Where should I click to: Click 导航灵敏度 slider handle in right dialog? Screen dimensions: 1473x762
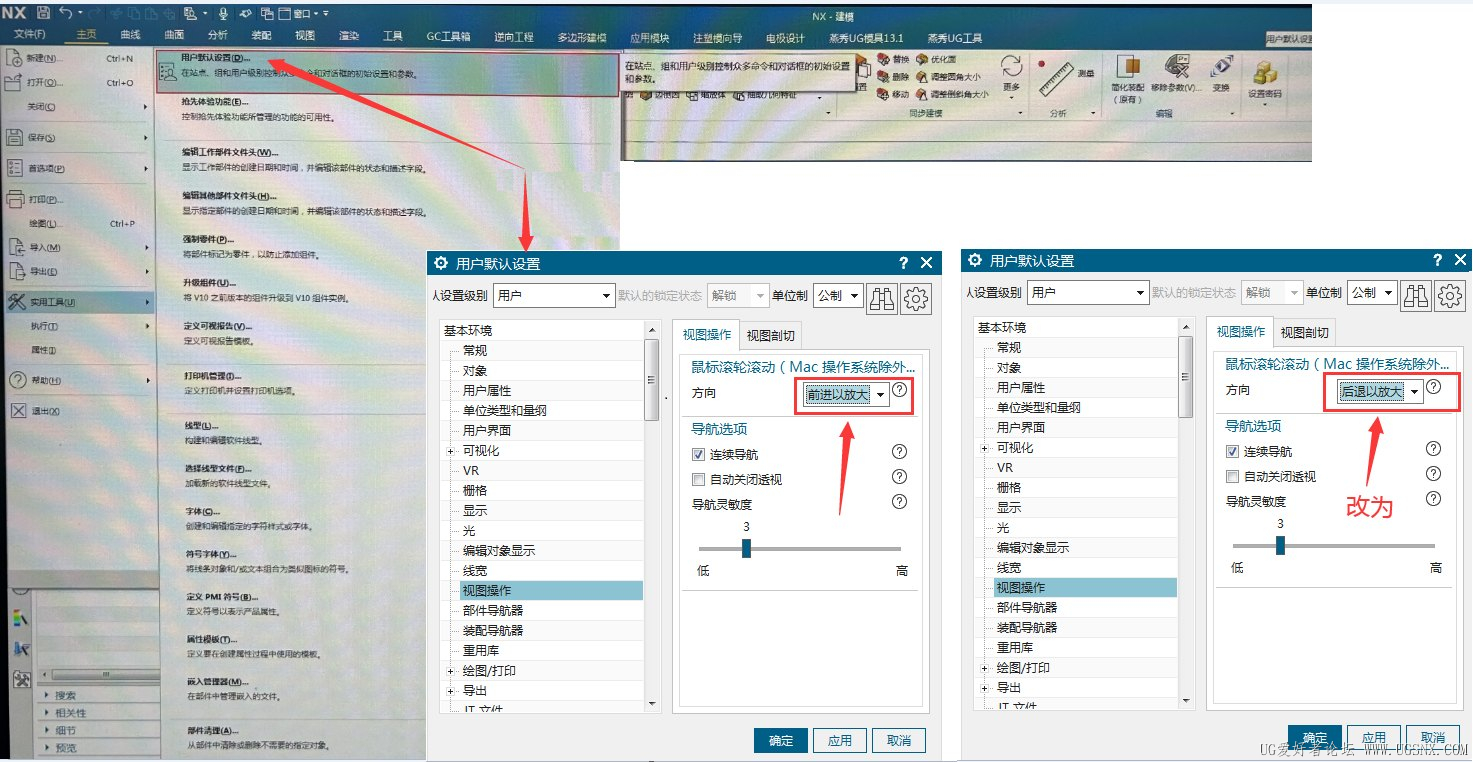1280,545
